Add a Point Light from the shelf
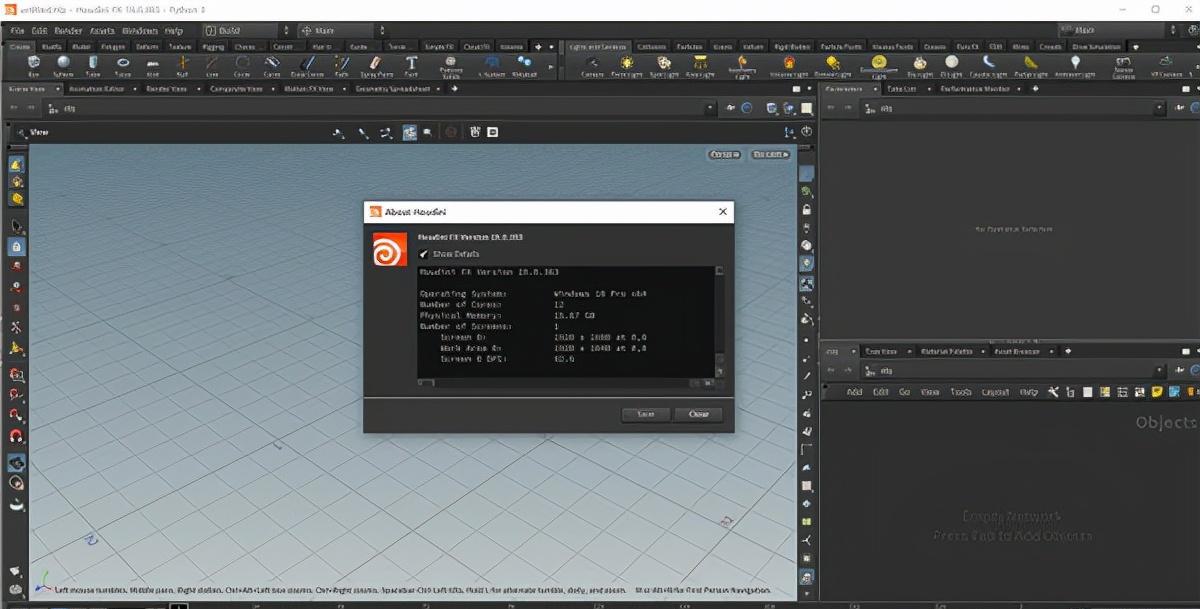 pos(626,66)
